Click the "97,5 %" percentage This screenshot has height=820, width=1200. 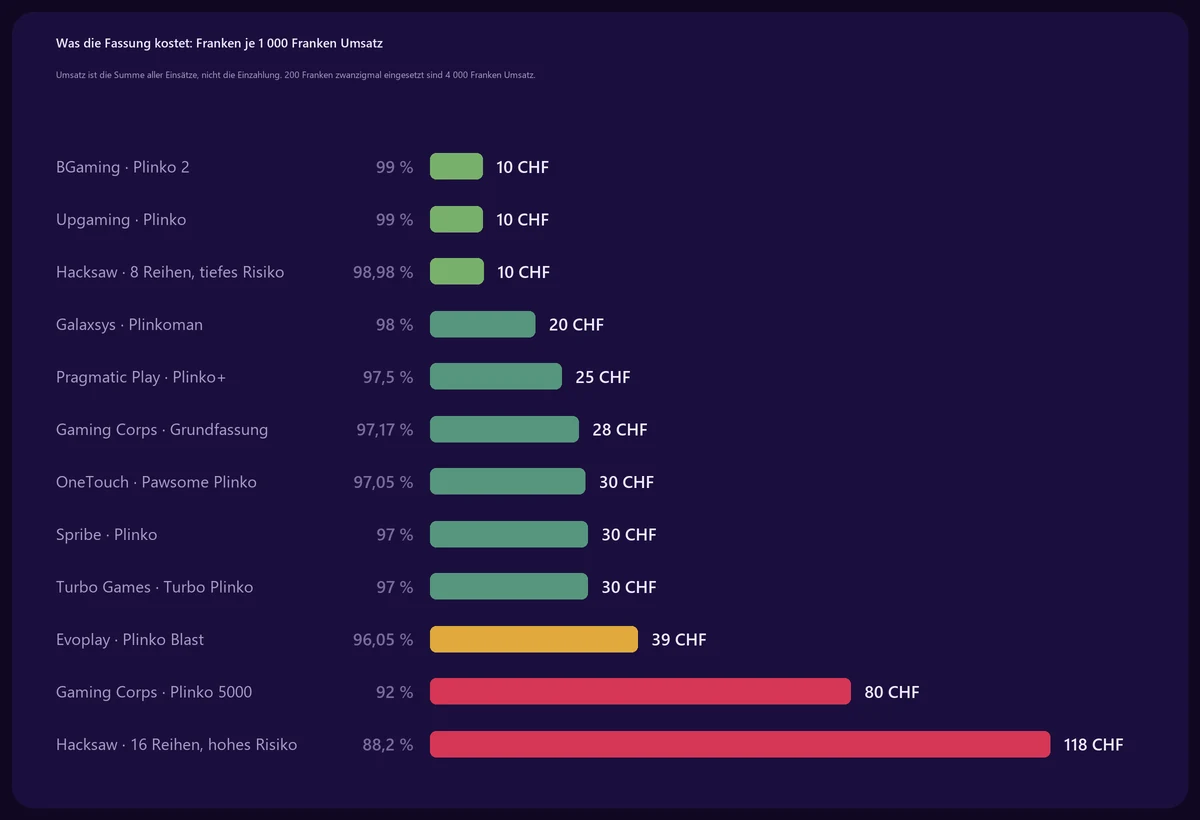(x=388, y=377)
